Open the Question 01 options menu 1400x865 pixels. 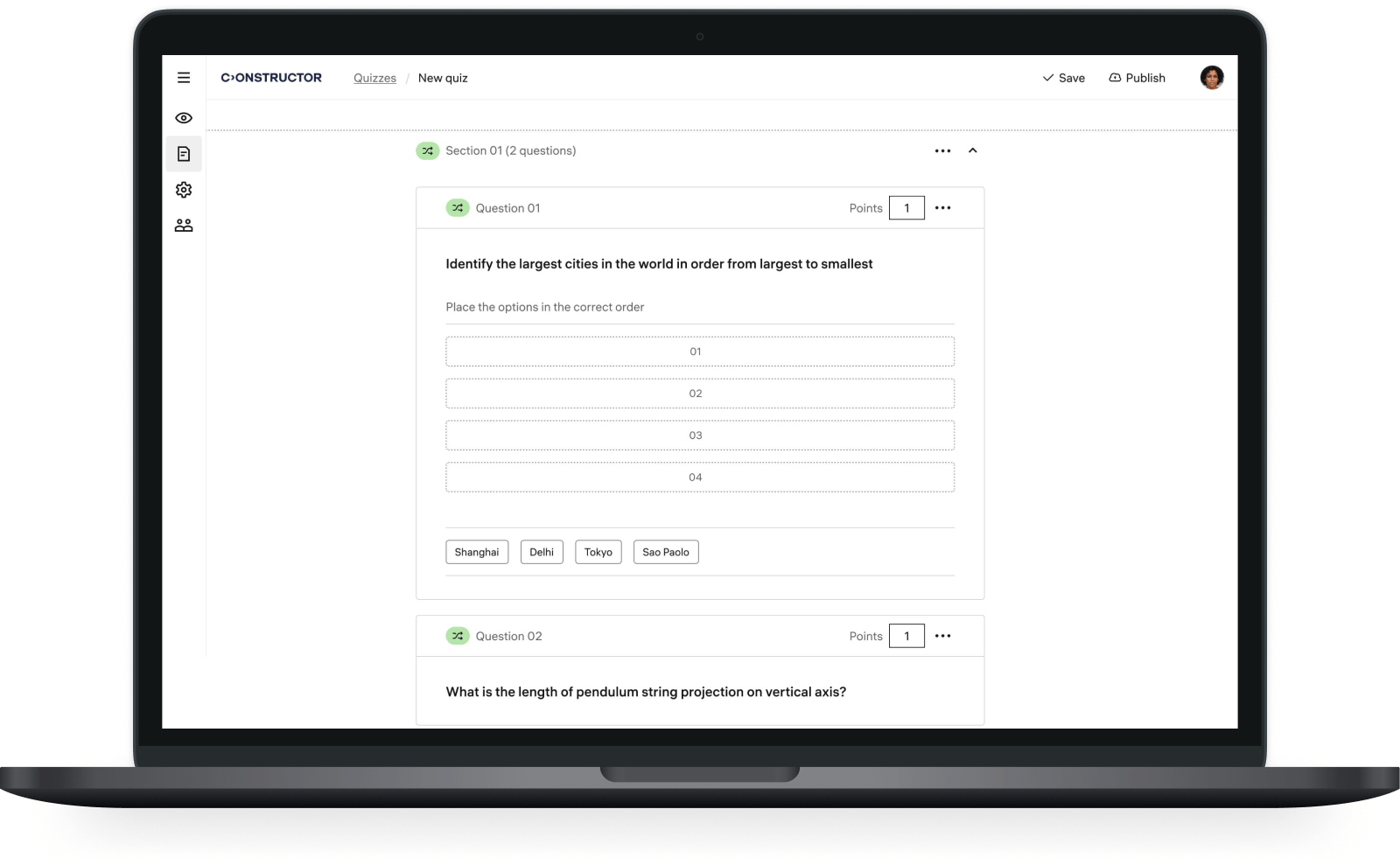pos(943,207)
